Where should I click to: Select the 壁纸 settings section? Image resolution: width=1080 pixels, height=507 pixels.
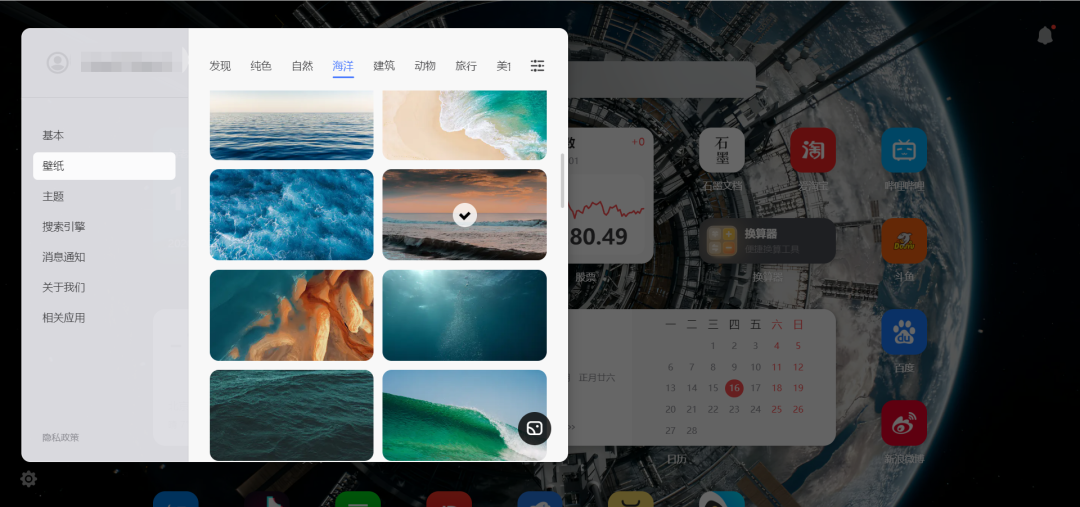[104, 166]
